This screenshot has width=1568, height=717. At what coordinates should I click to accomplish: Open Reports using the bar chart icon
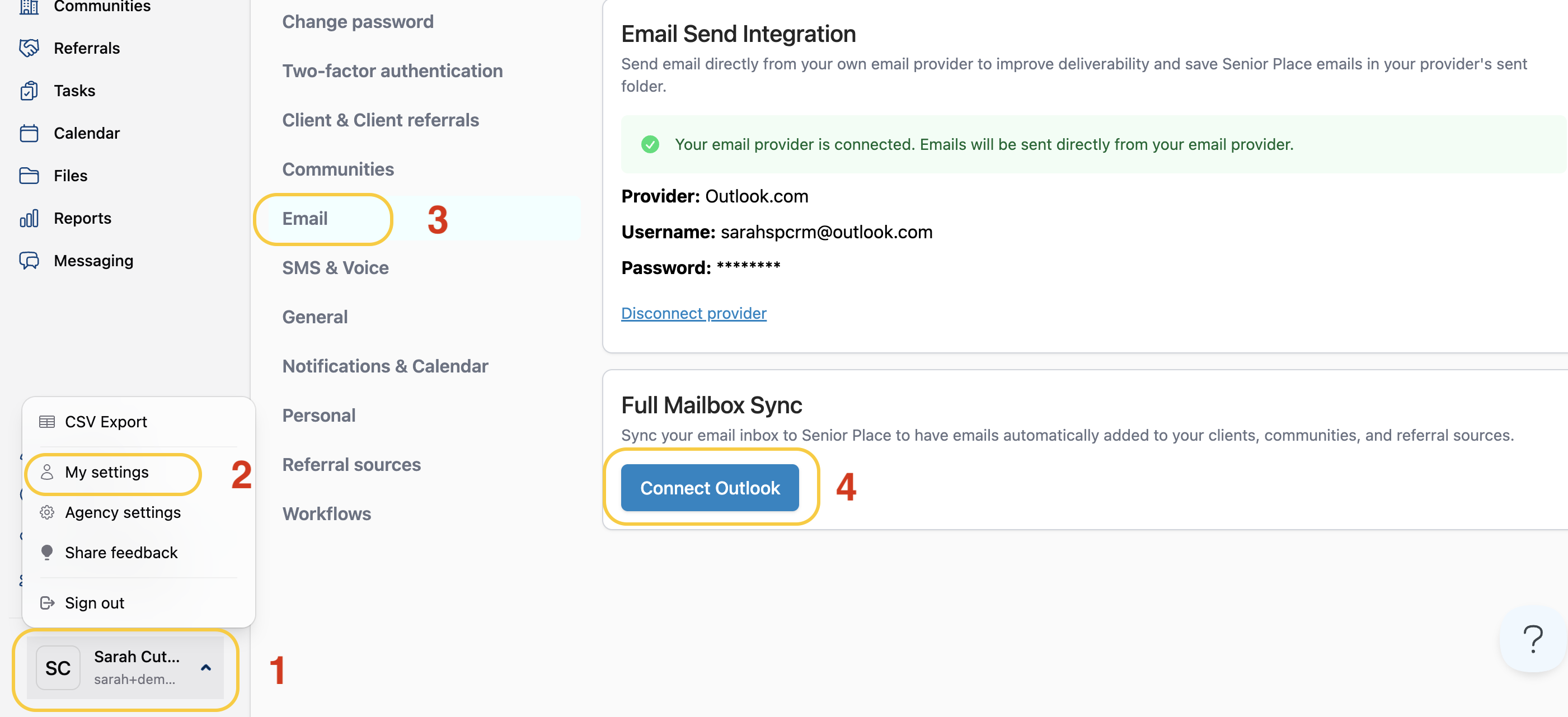(29, 218)
